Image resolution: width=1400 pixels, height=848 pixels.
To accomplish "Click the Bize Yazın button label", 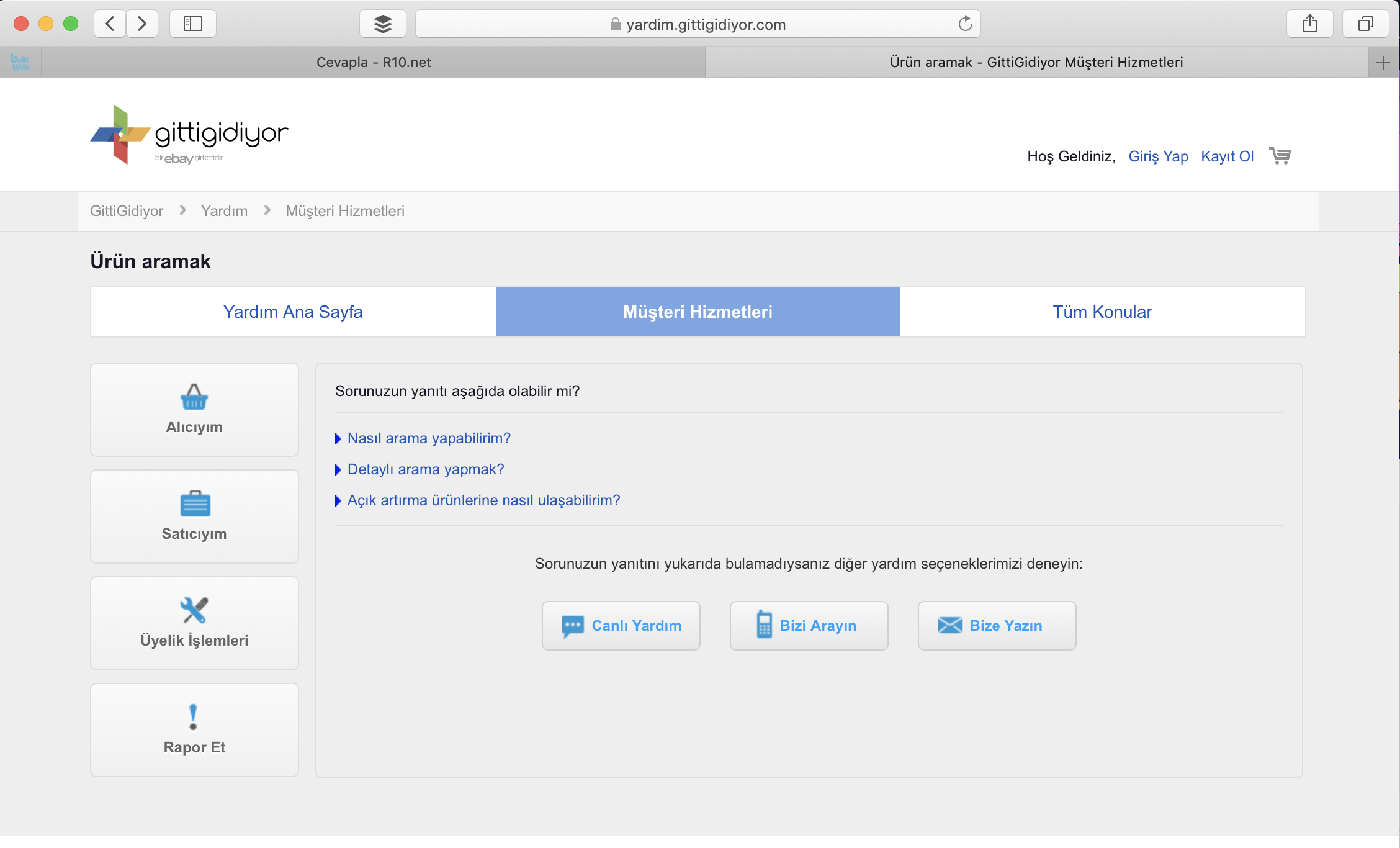I will pyautogui.click(x=1006, y=626).
